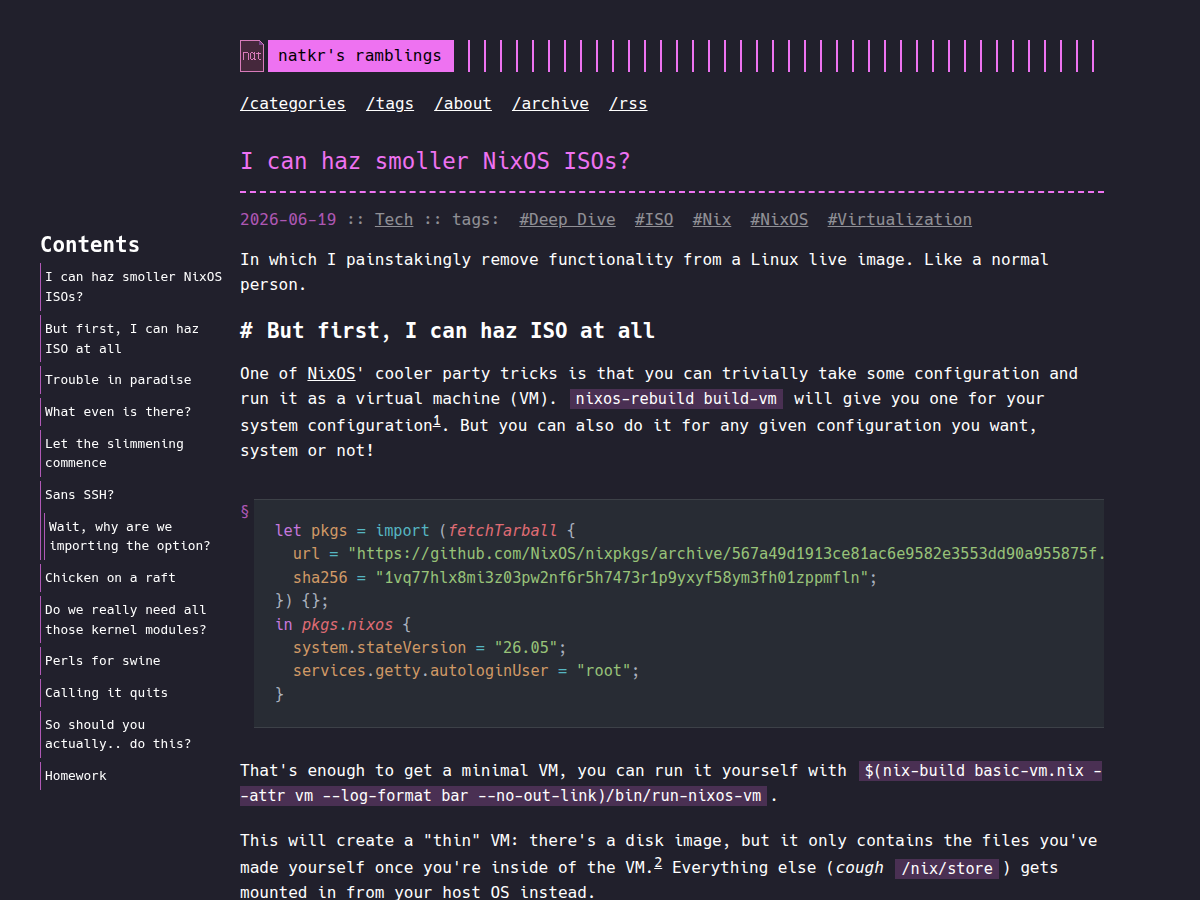Jump to 'Perls for swine' section

[x=103, y=661]
